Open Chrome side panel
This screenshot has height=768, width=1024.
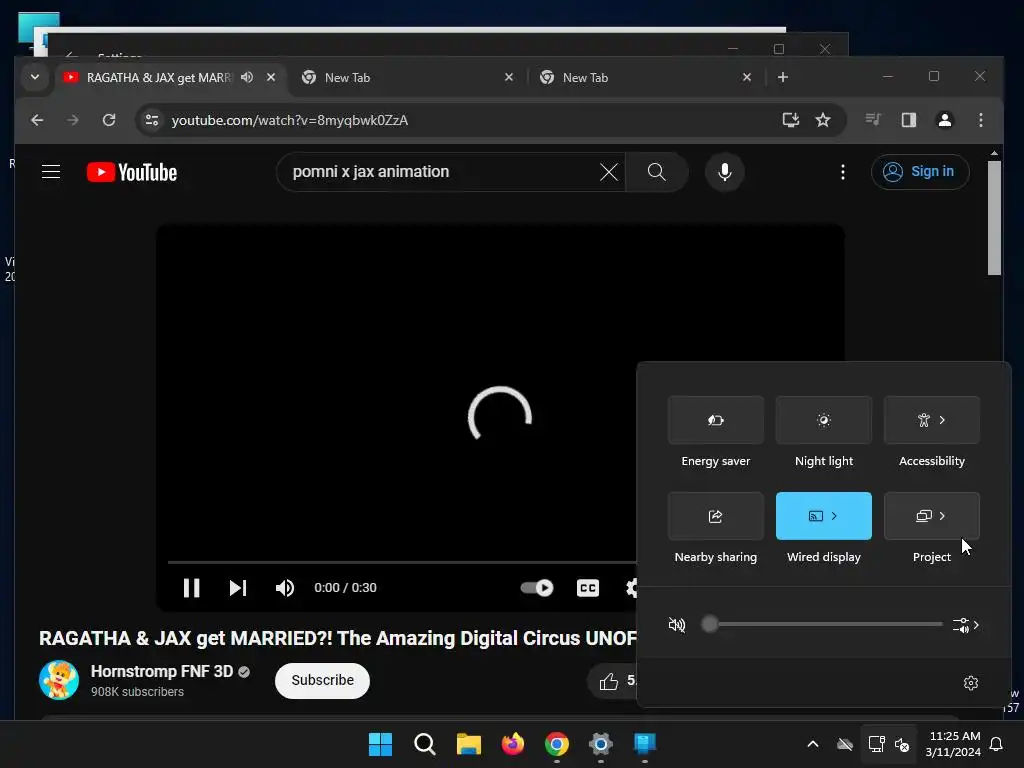pyautogui.click(x=908, y=120)
